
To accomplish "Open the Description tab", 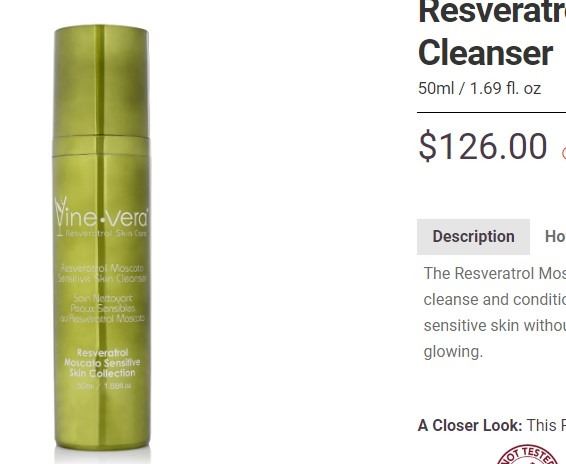I will (473, 237).
